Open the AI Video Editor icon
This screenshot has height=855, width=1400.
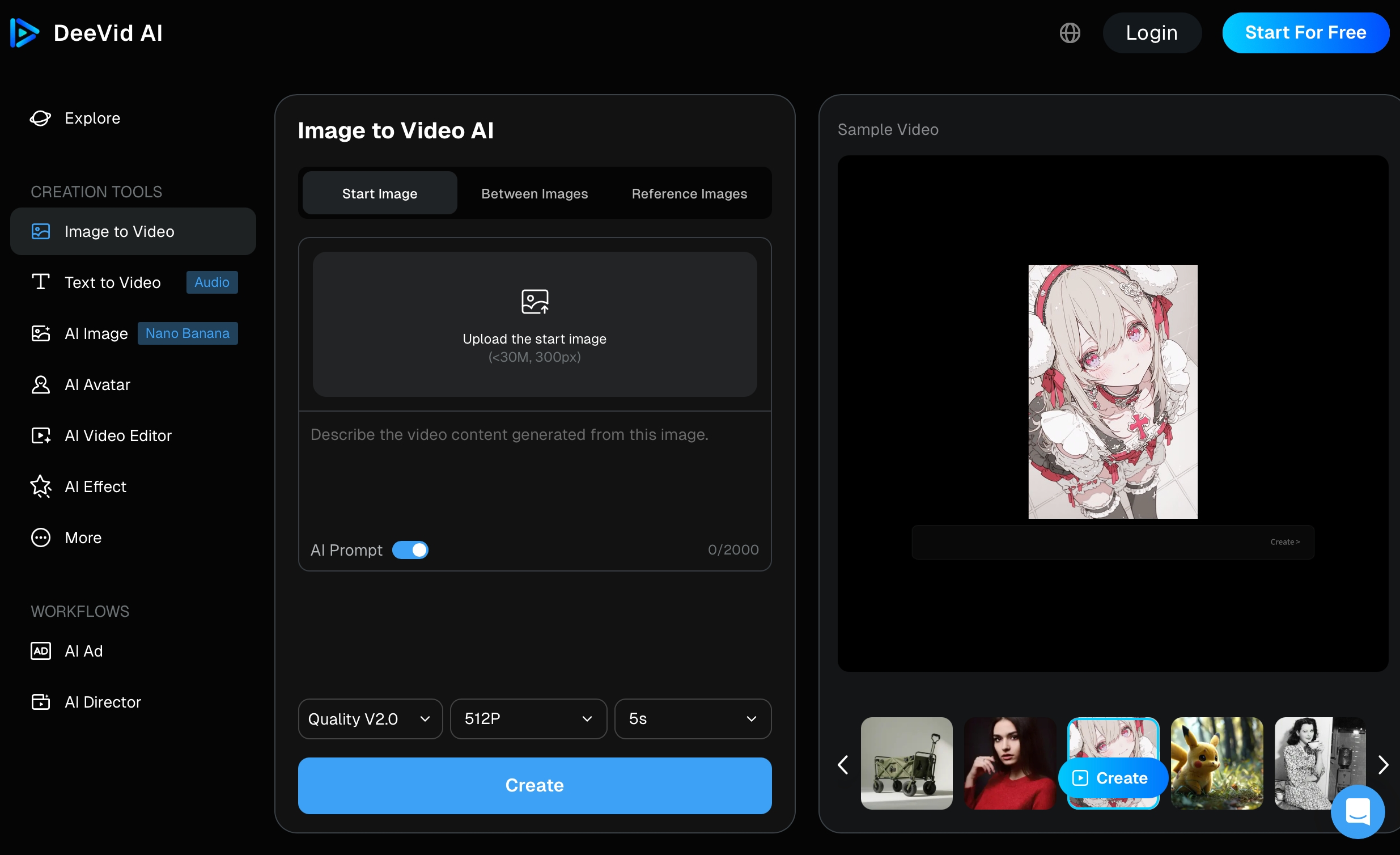click(x=40, y=436)
